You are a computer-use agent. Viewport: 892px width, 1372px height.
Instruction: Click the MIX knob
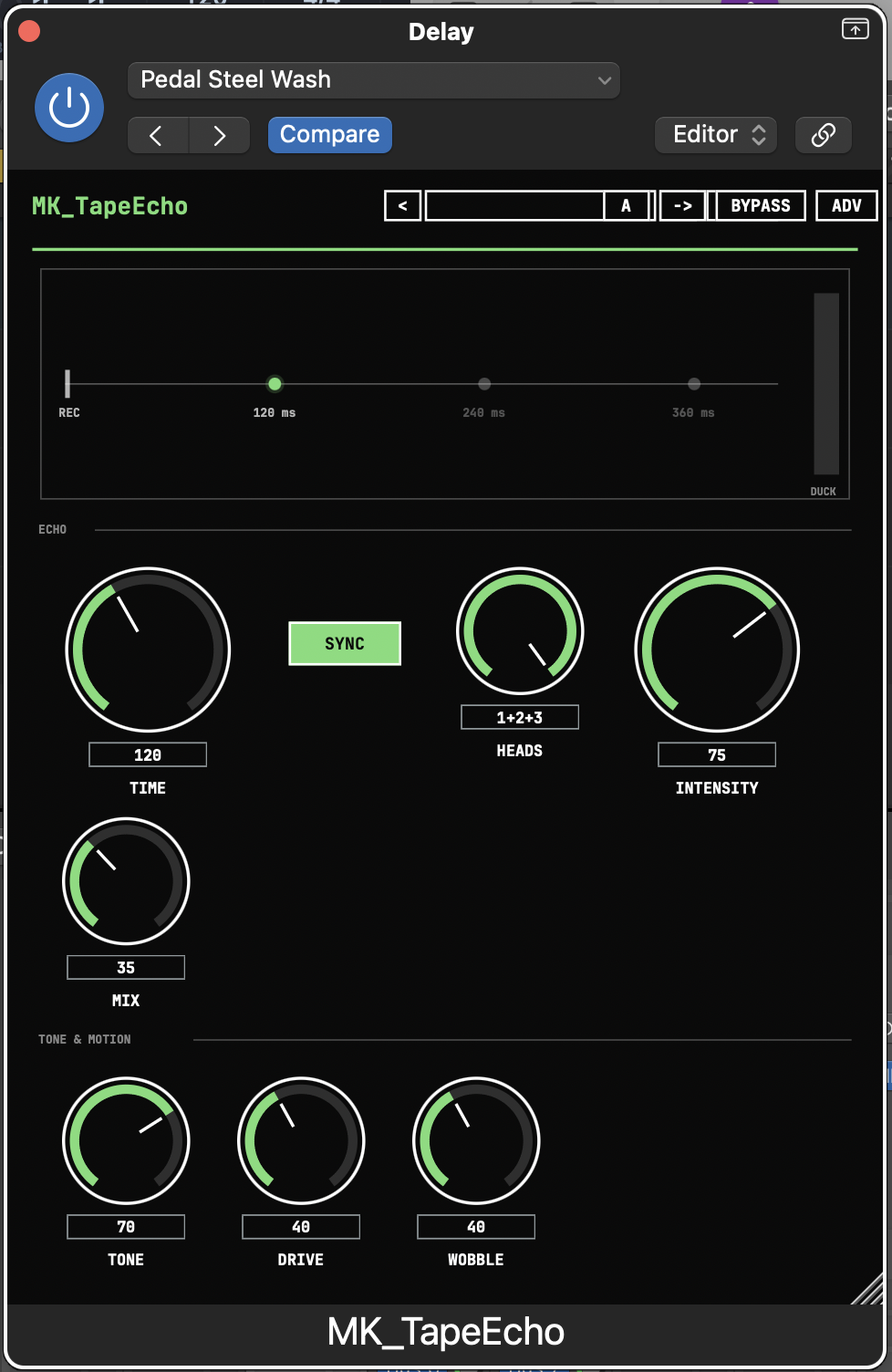(x=126, y=881)
